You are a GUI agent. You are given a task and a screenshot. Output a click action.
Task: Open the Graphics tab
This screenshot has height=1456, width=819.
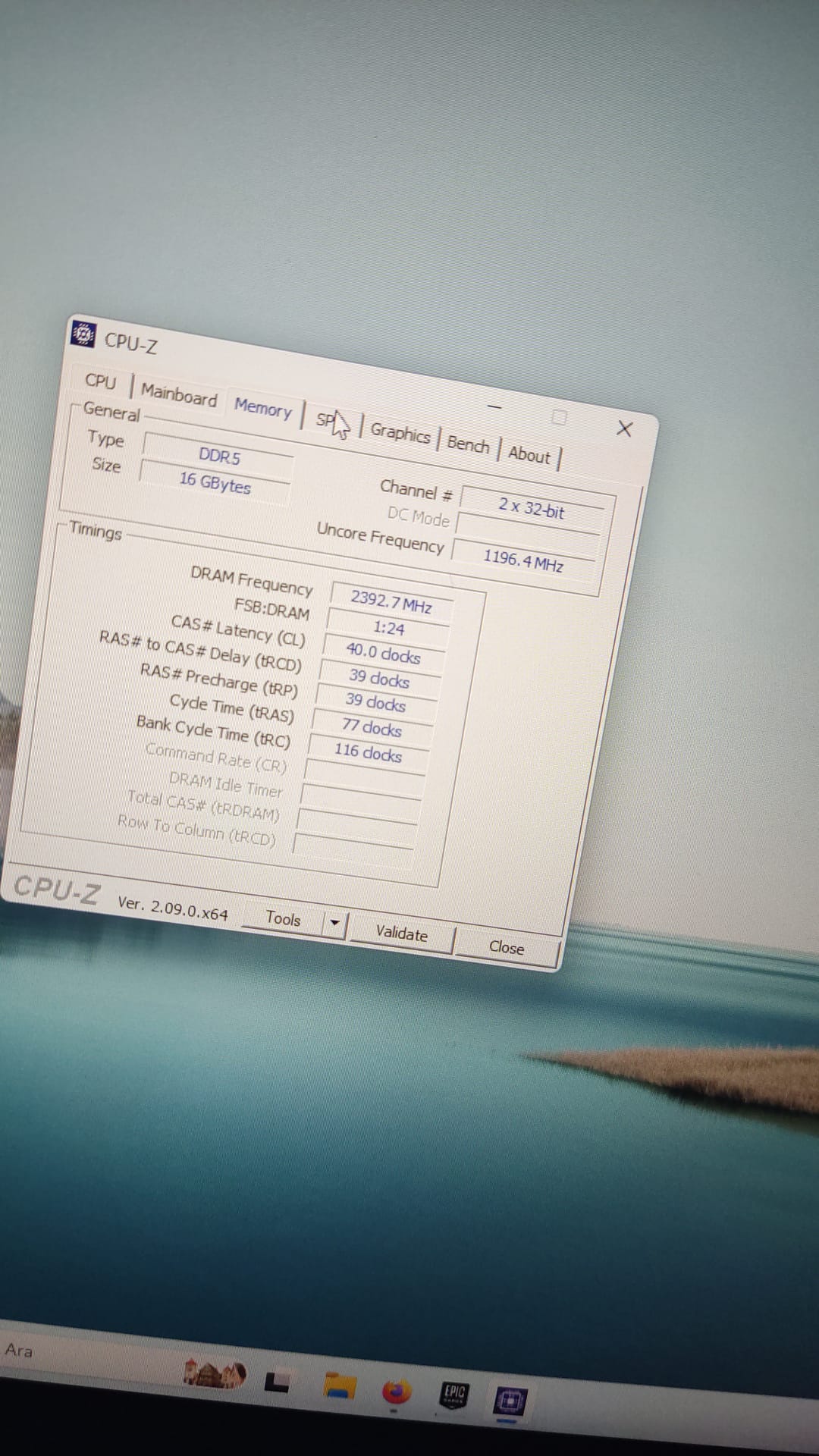coord(400,433)
